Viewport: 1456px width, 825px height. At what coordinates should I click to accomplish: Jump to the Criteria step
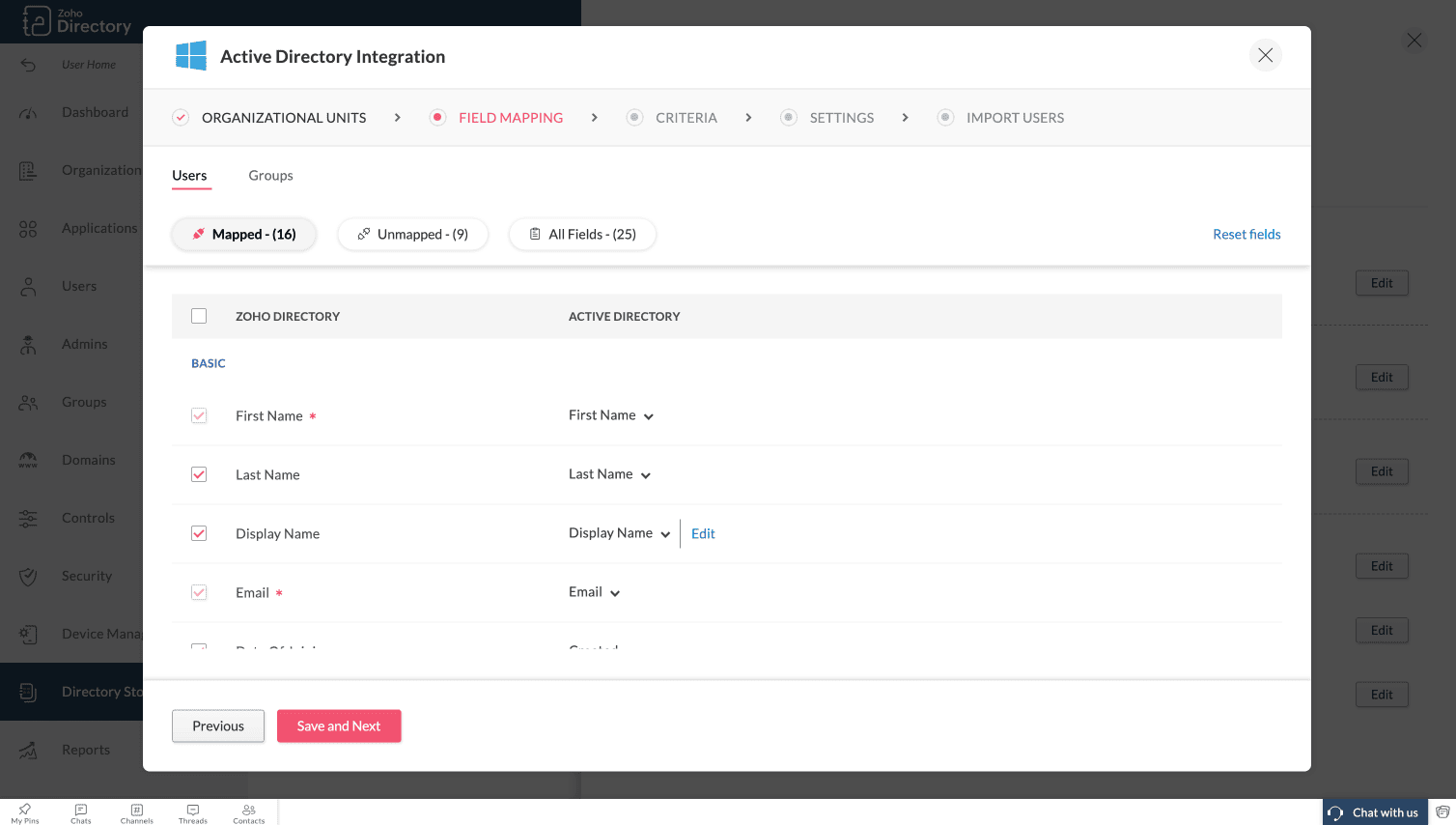[672, 118]
